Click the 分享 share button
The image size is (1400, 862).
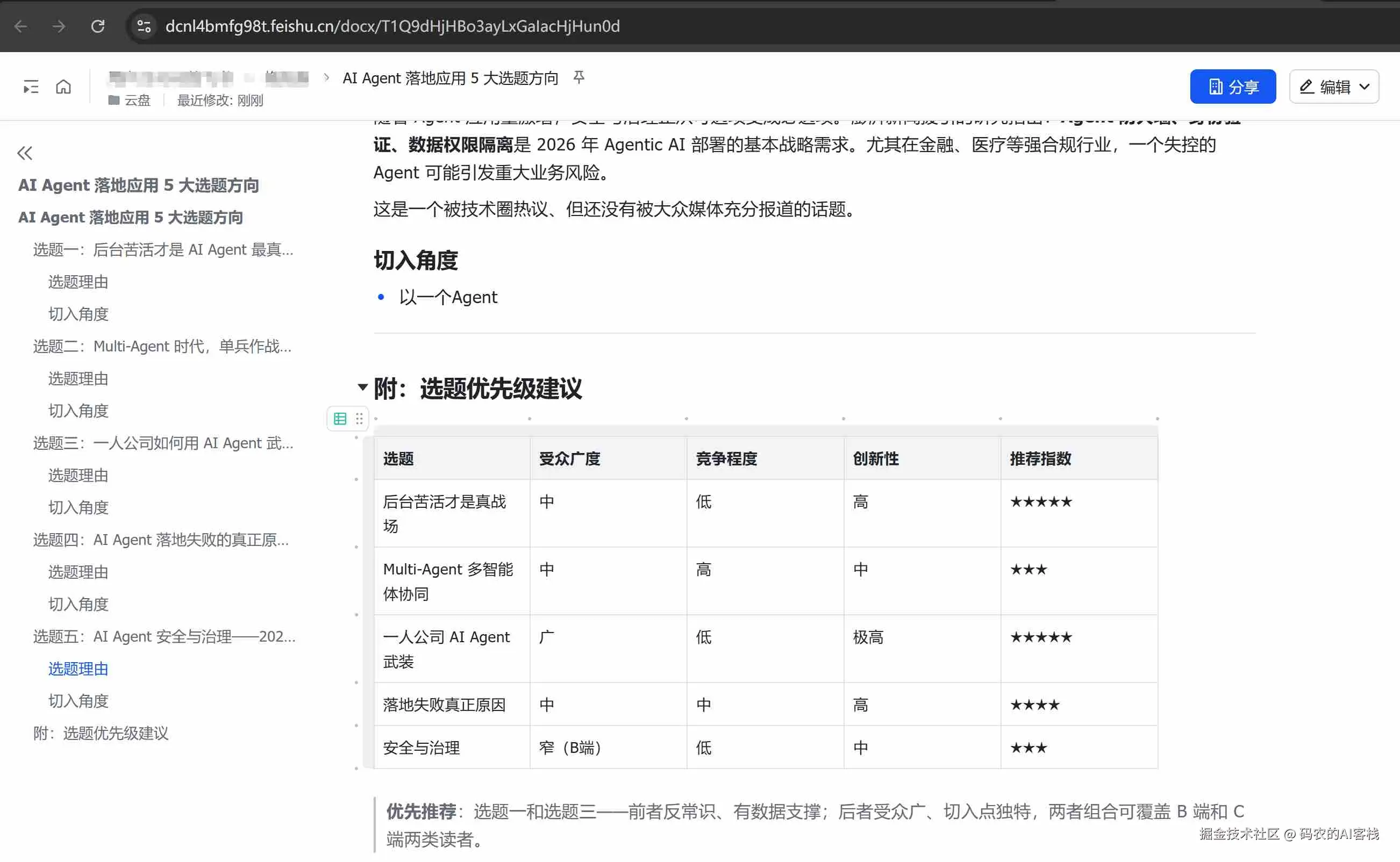coord(1232,87)
